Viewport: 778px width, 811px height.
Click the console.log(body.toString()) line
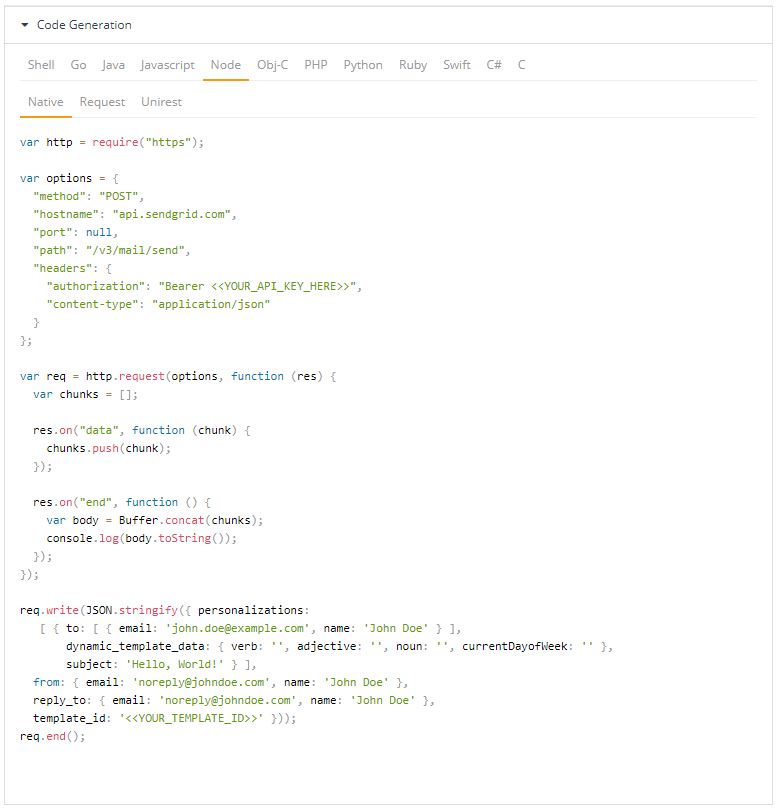point(142,538)
